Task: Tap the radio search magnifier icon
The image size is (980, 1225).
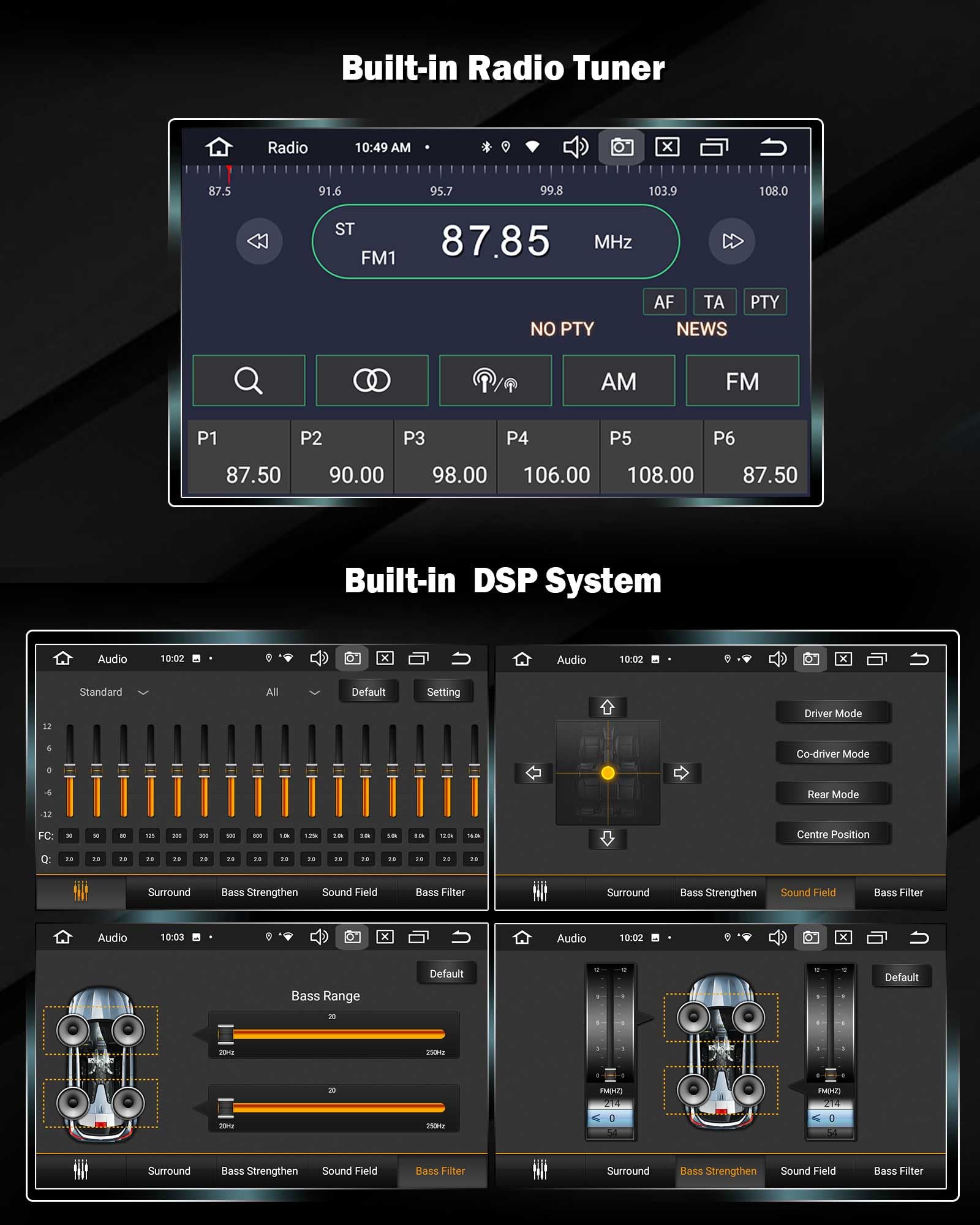Action: pos(249,380)
